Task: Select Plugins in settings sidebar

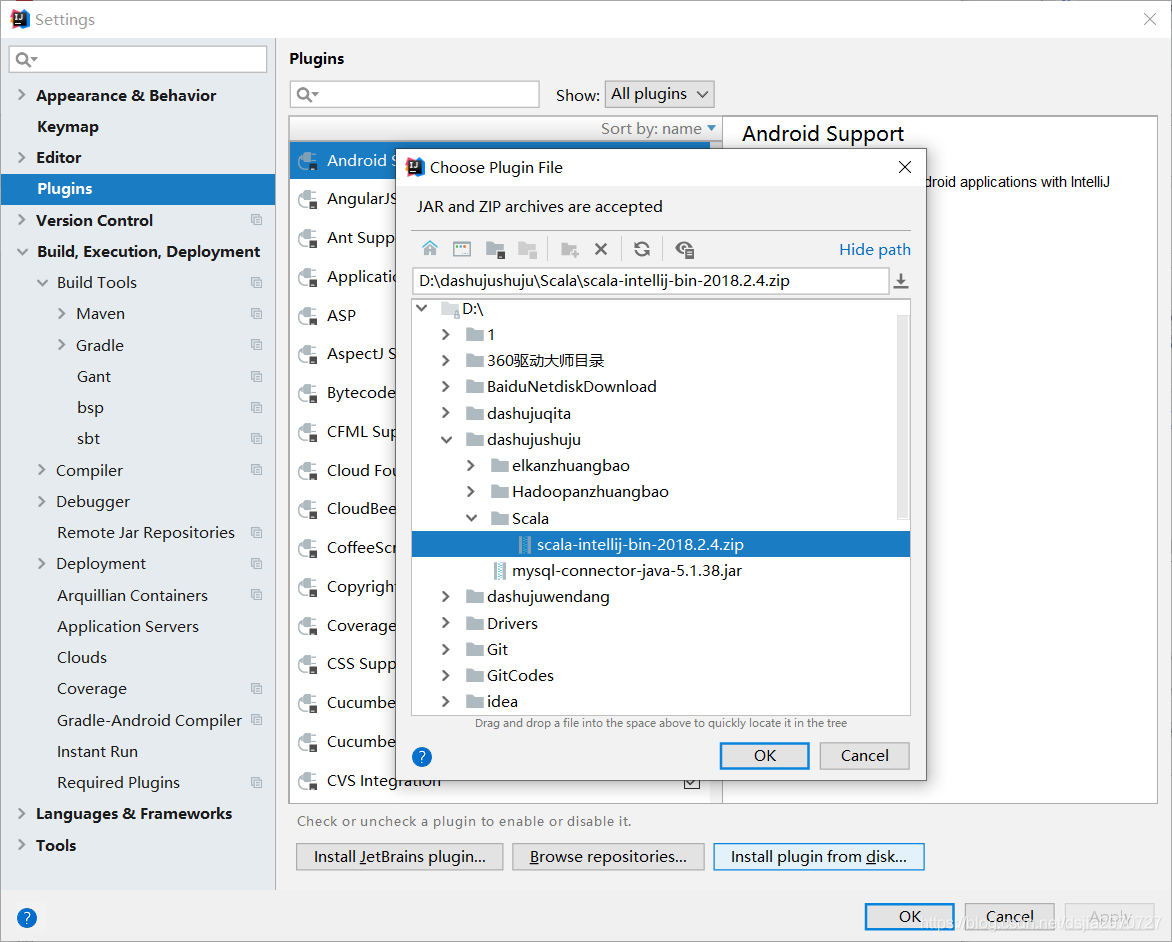Action: tap(138, 189)
